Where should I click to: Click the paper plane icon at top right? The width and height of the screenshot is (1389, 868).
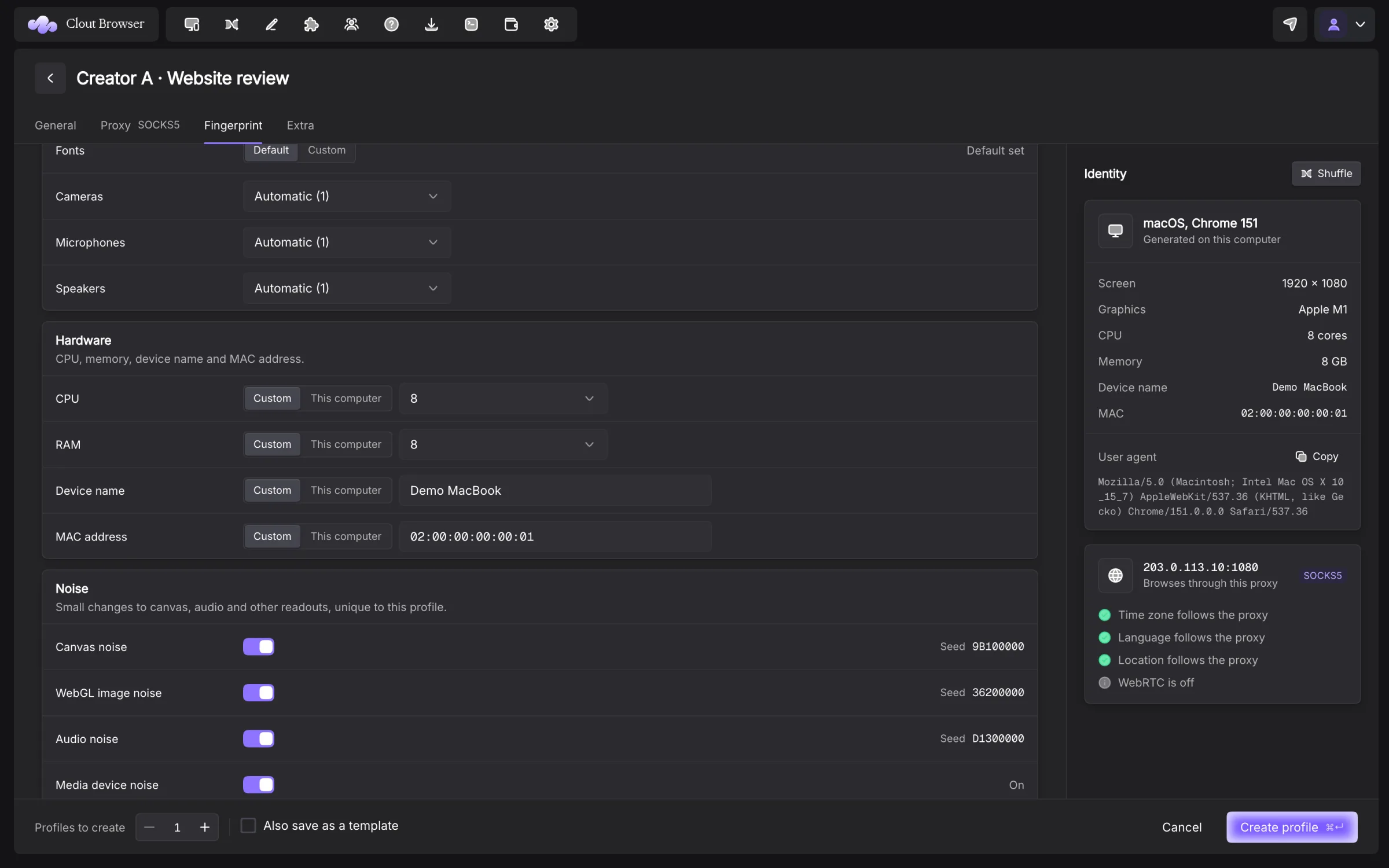point(1289,24)
